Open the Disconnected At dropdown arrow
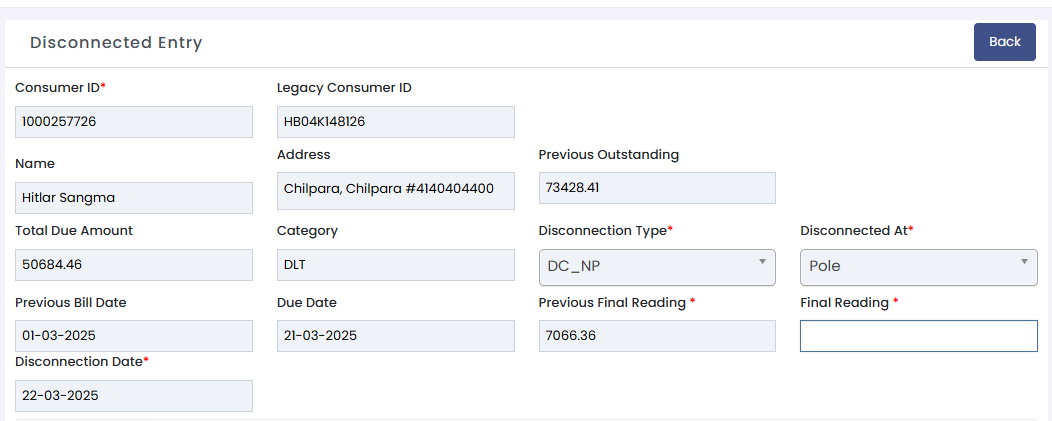This screenshot has height=421, width=1052. 1024,262
